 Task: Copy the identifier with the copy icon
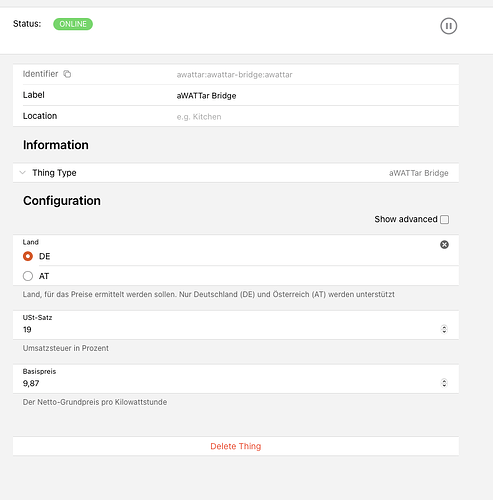click(67, 74)
